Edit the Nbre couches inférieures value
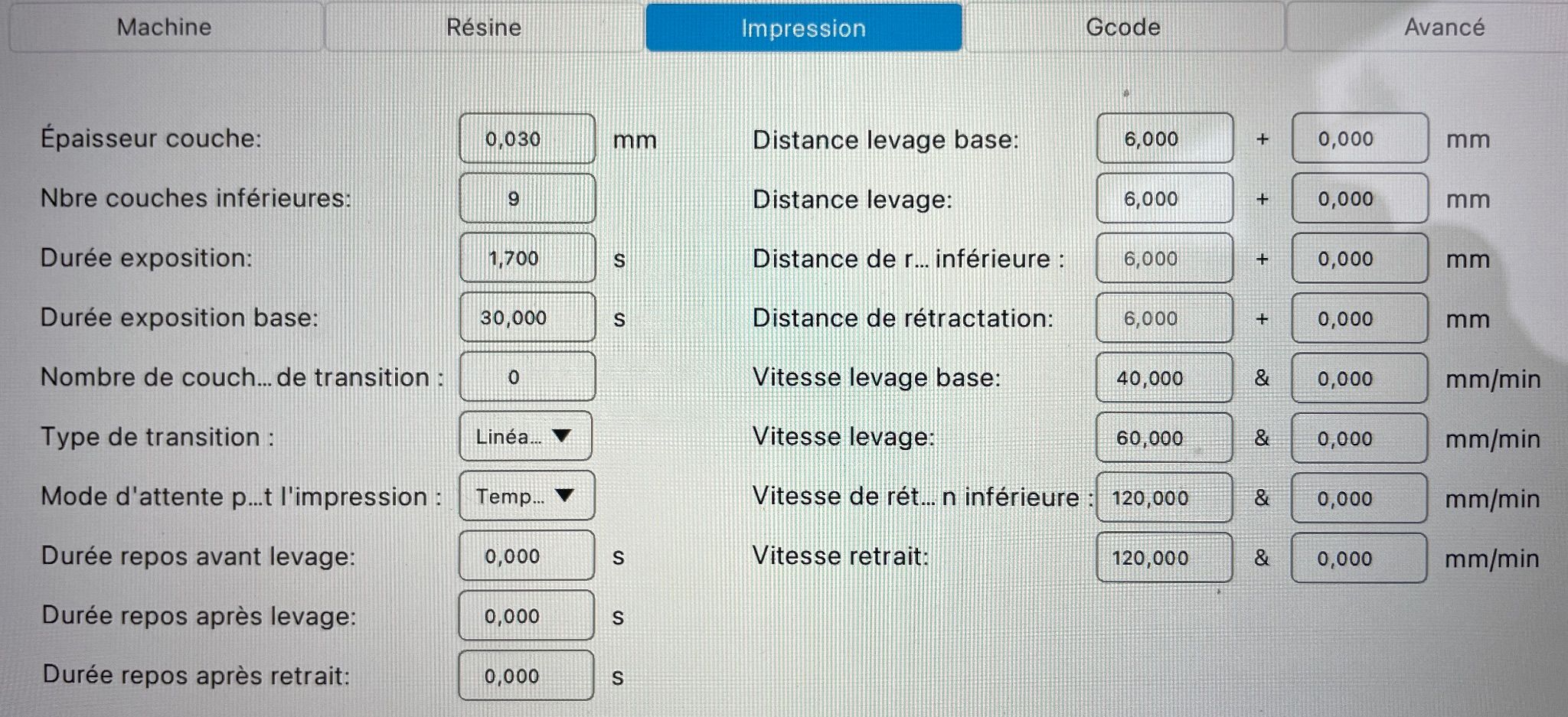Image resolution: width=1568 pixels, height=717 pixels. (527, 199)
